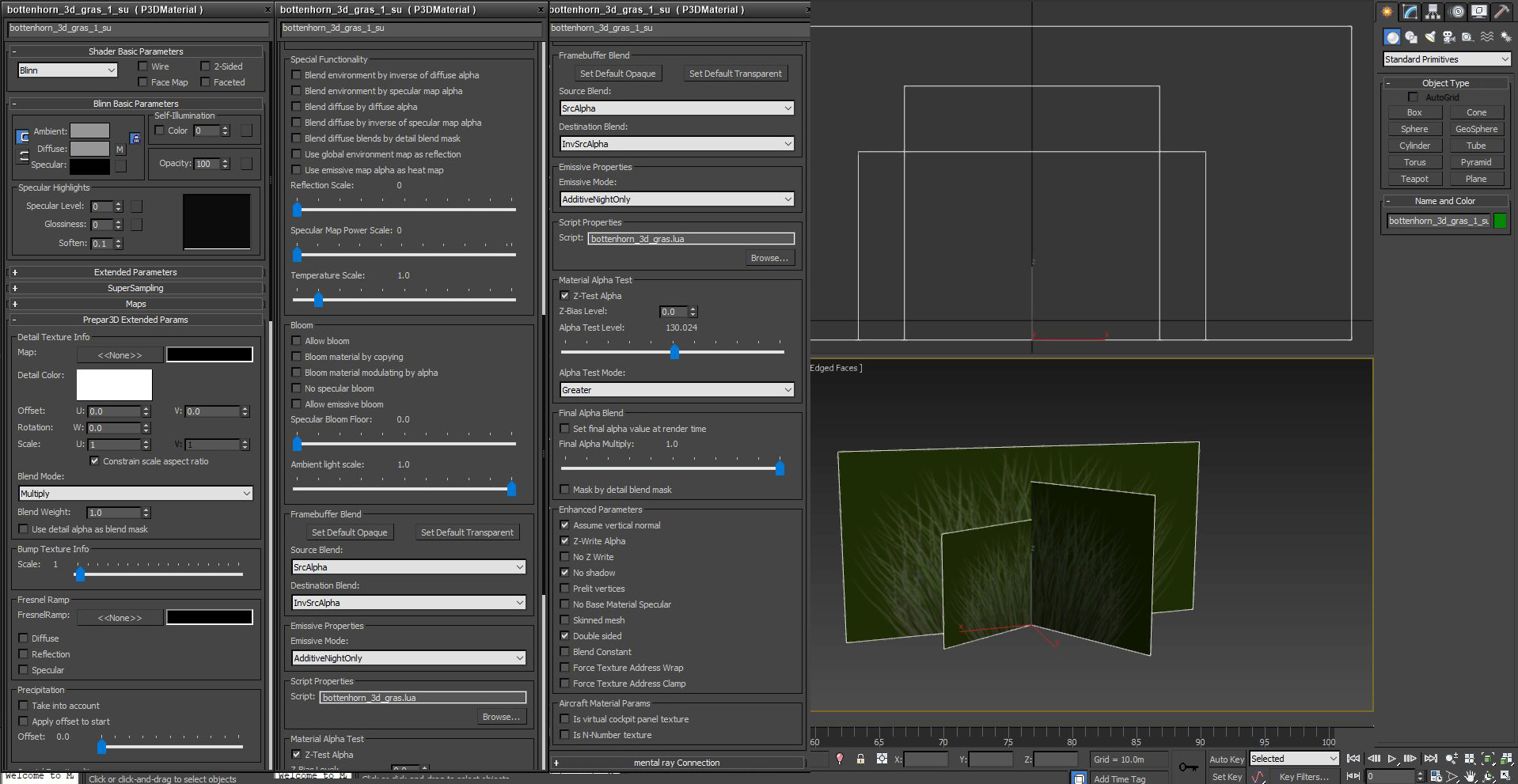Open the Selected key mode dropdown

click(x=1294, y=759)
